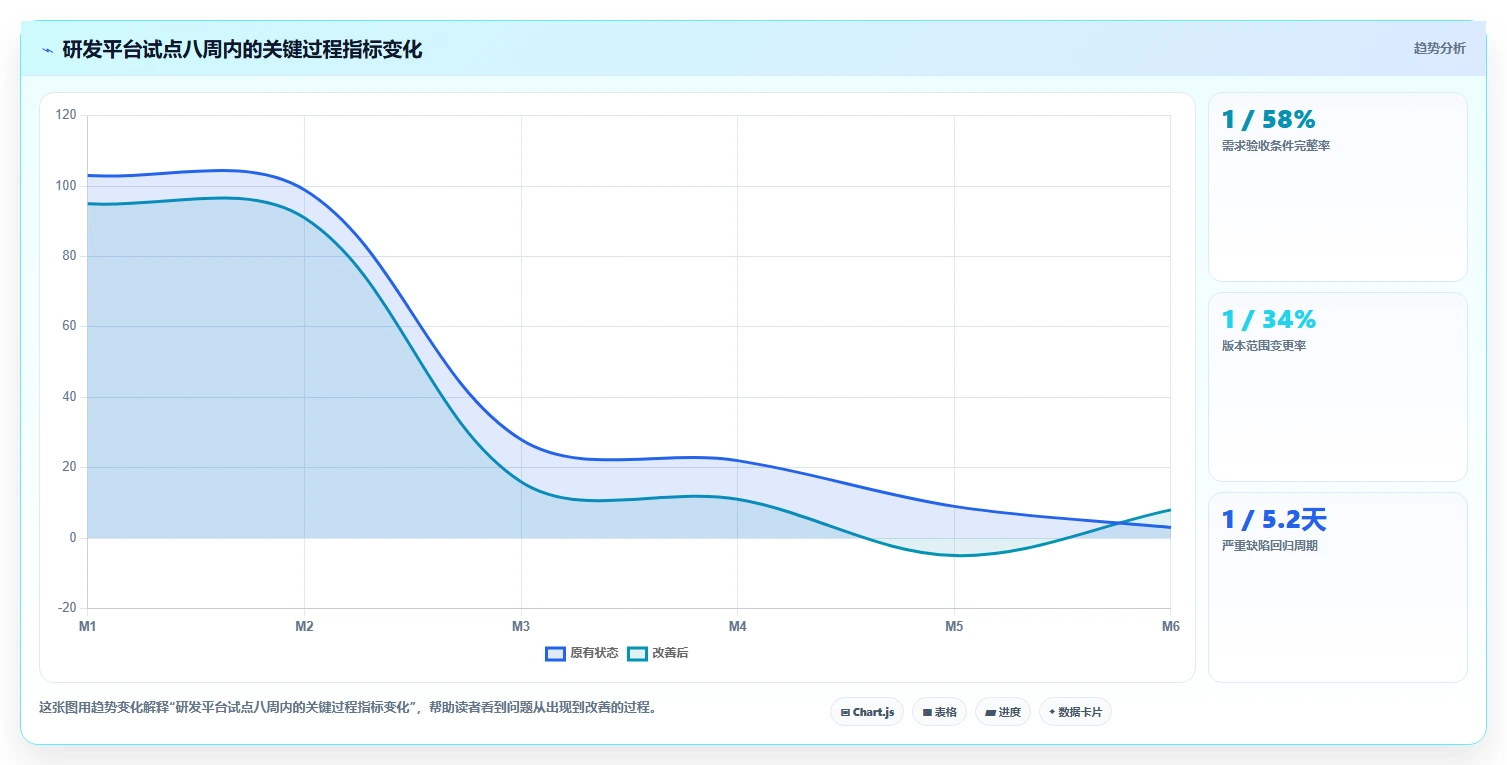1507x765 pixels.
Task: Click the M4 axis label
Action: 737,627
